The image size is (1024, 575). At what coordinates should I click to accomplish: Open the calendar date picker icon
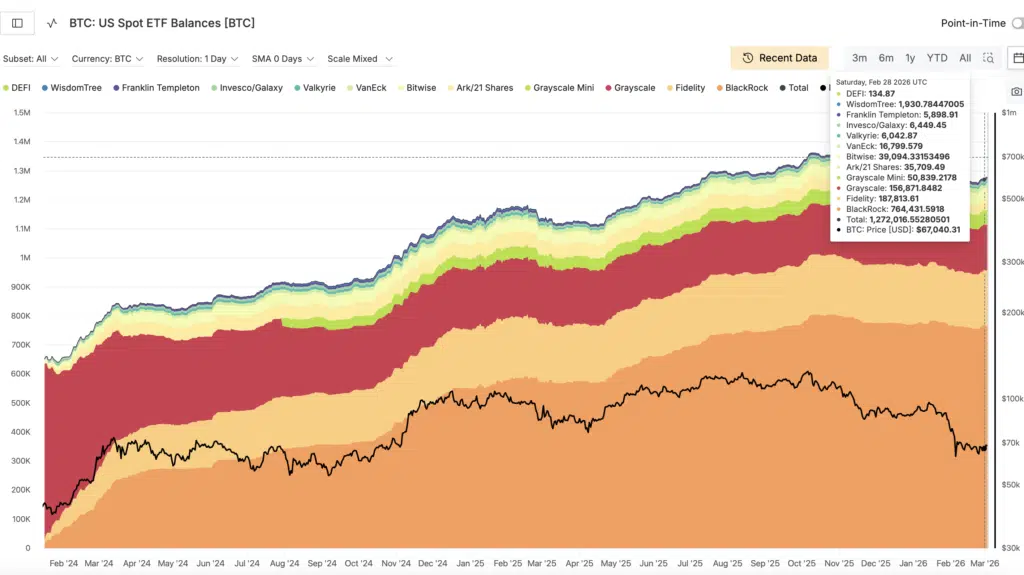1018,58
